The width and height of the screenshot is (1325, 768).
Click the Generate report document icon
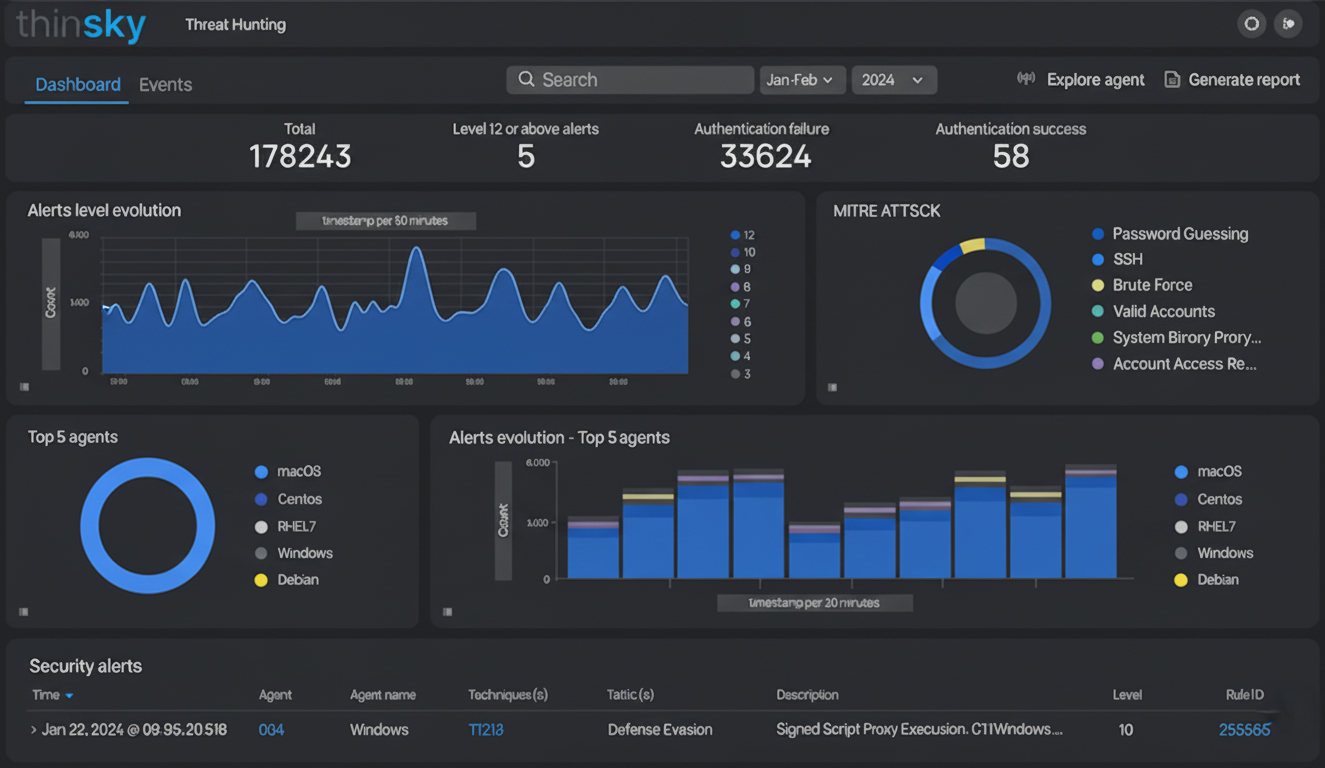[x=1172, y=79]
